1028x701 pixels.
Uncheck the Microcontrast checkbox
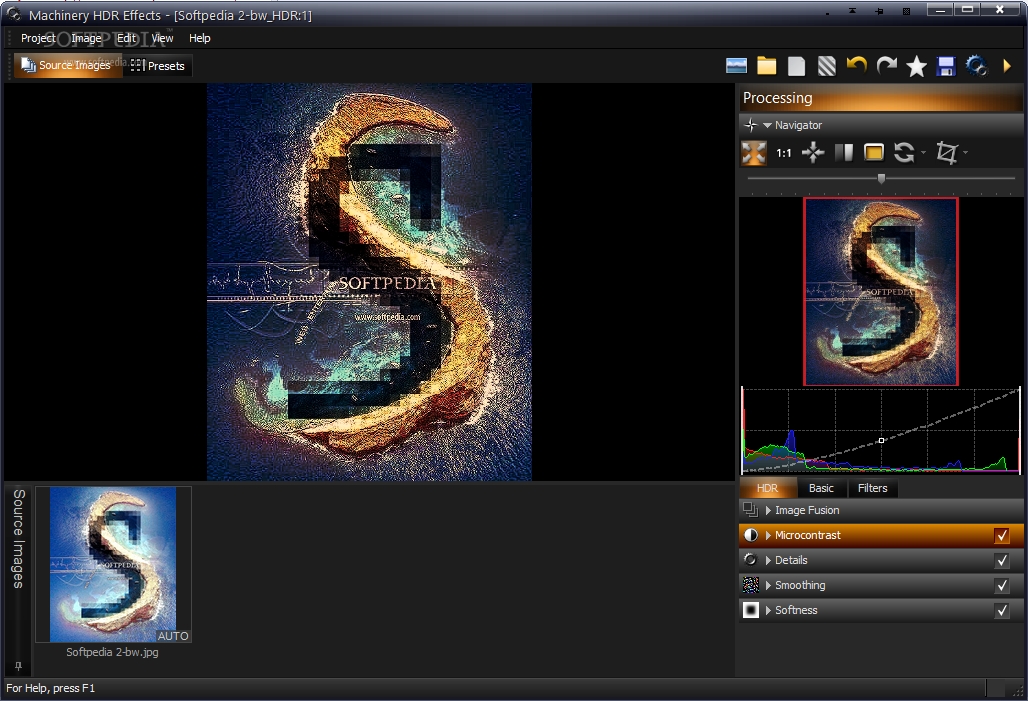point(1002,535)
